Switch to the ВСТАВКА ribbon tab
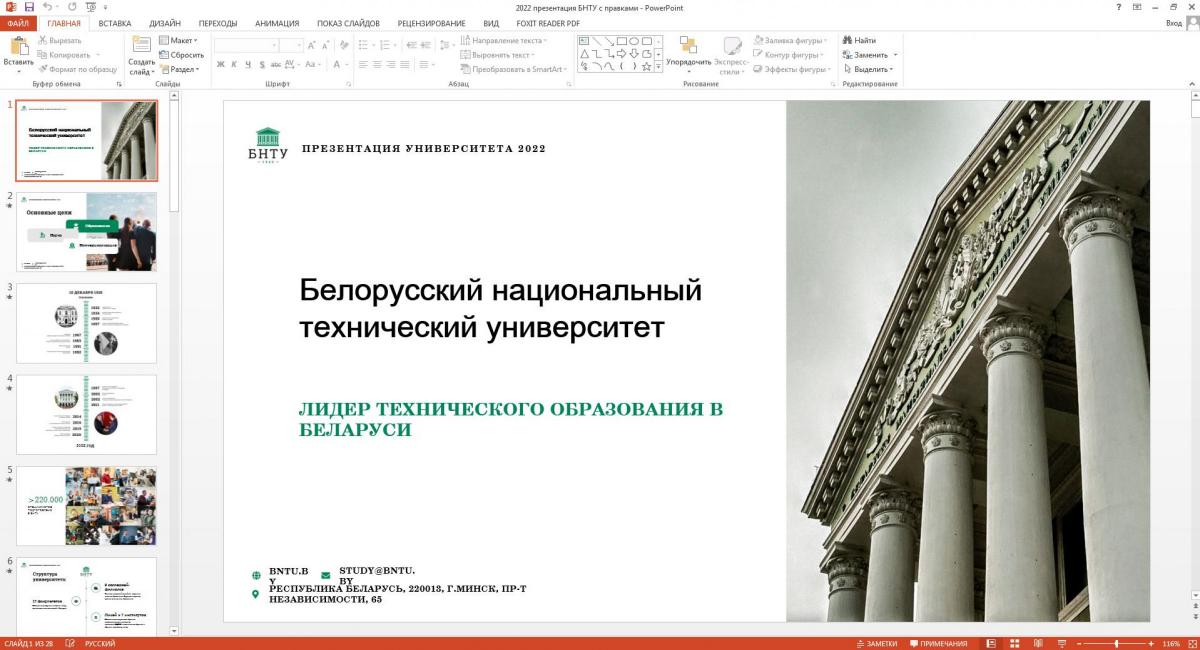The height and width of the screenshot is (650, 1200). pyautogui.click(x=115, y=22)
